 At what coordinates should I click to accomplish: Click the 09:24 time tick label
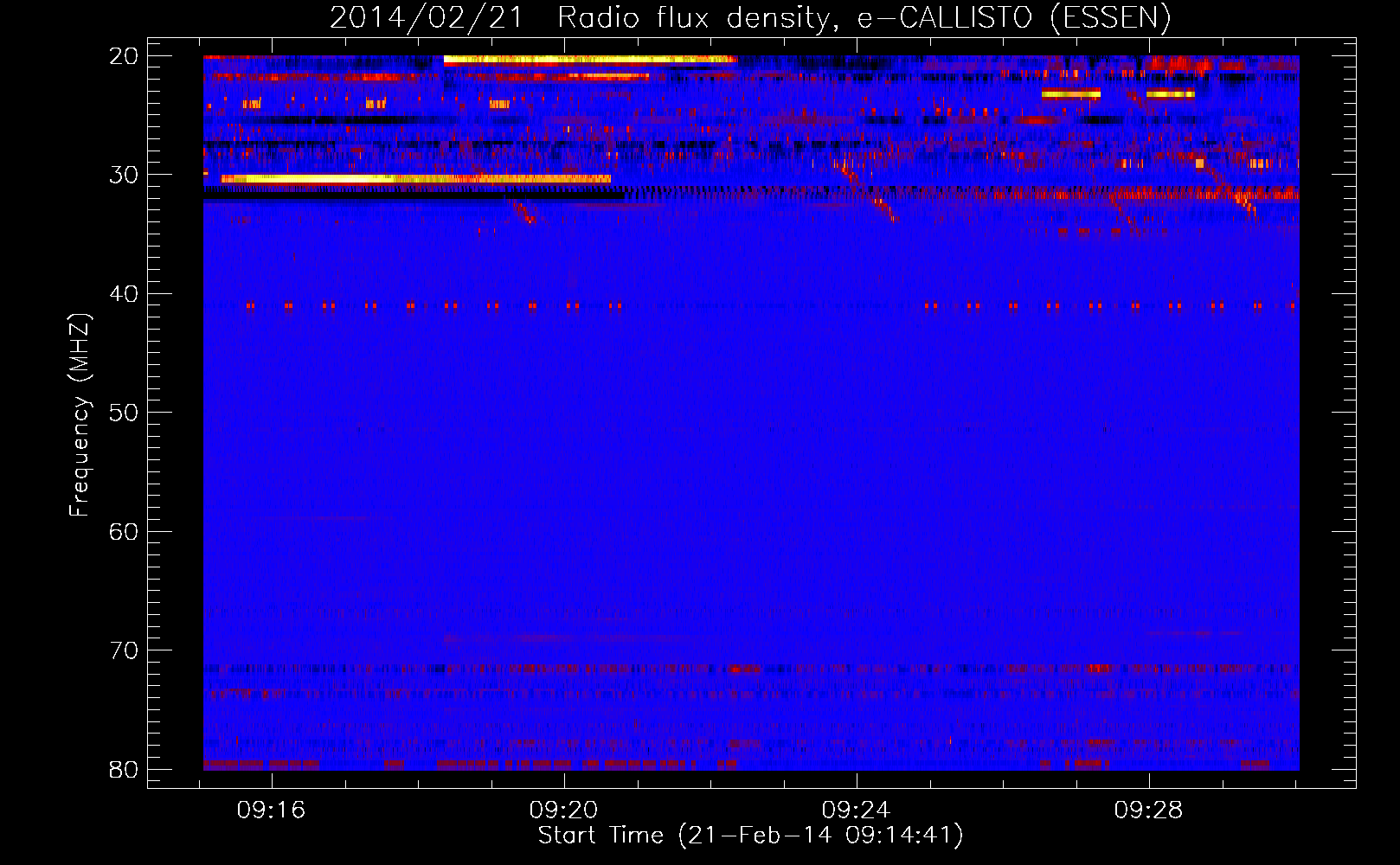857,810
